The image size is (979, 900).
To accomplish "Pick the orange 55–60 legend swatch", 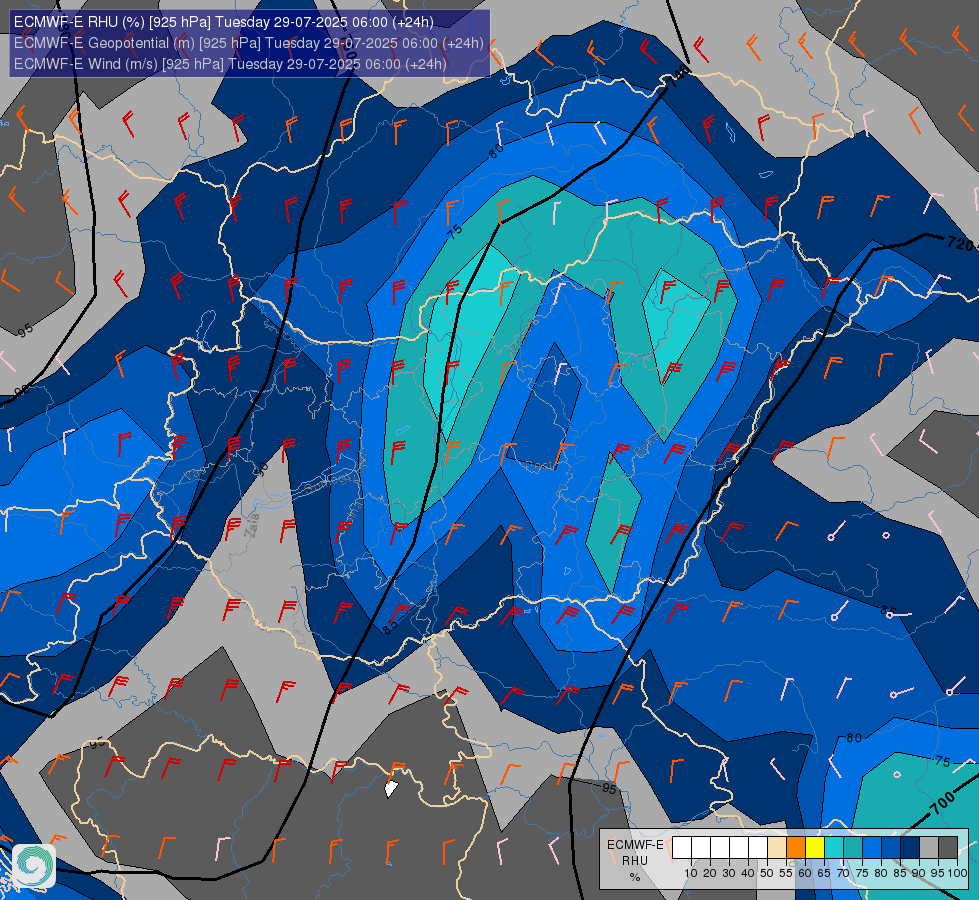I will 795,847.
